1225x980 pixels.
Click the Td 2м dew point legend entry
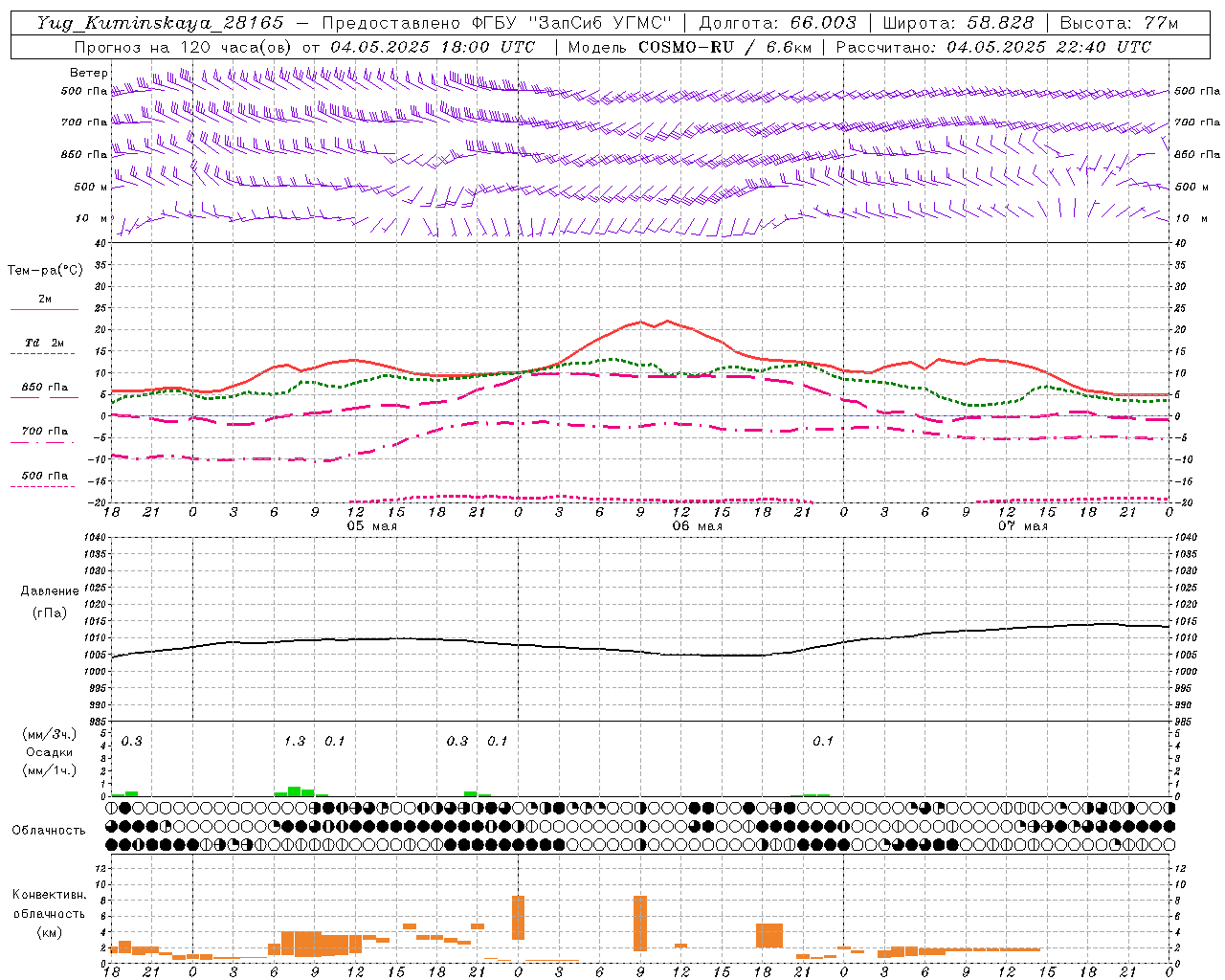[45, 343]
